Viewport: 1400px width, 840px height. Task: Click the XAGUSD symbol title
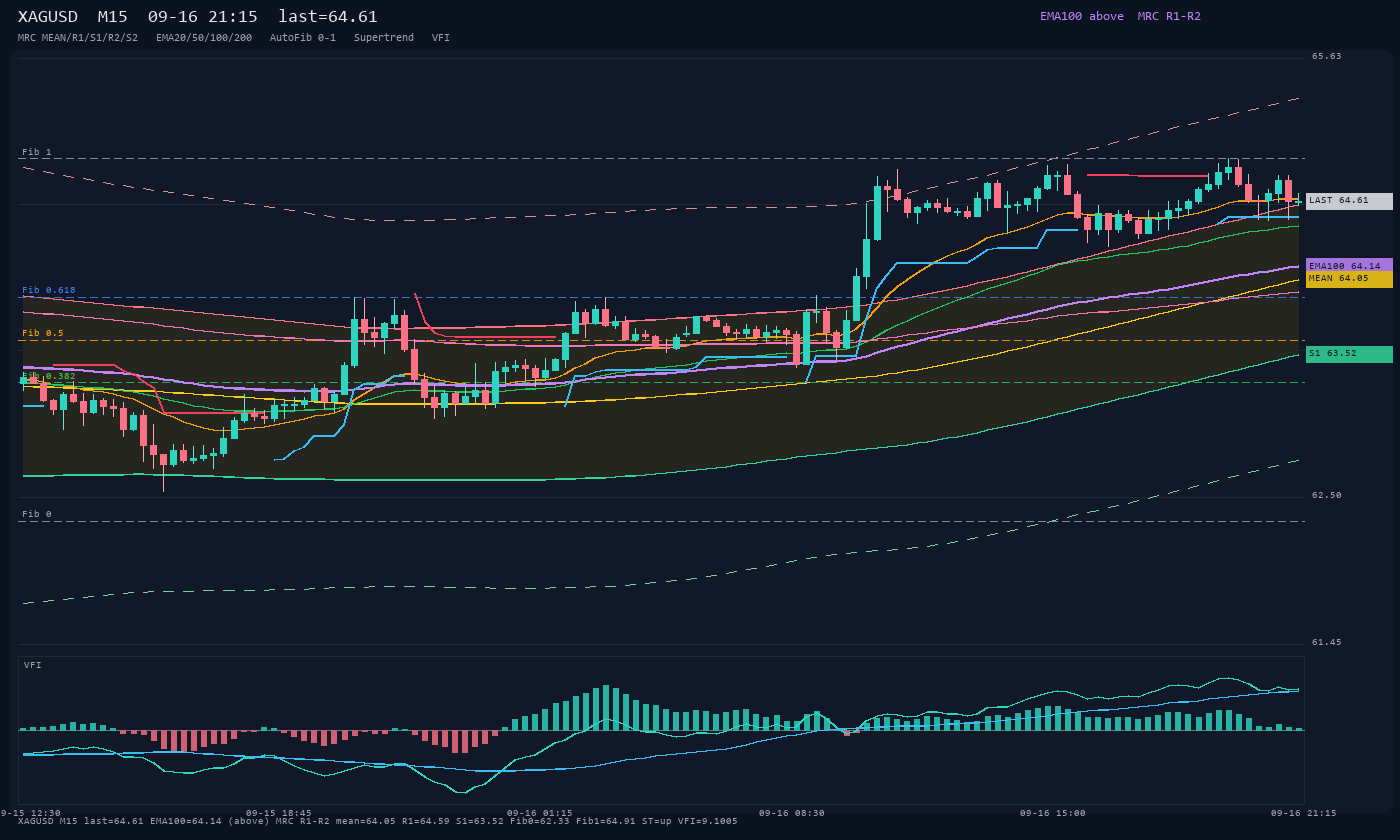coord(47,17)
